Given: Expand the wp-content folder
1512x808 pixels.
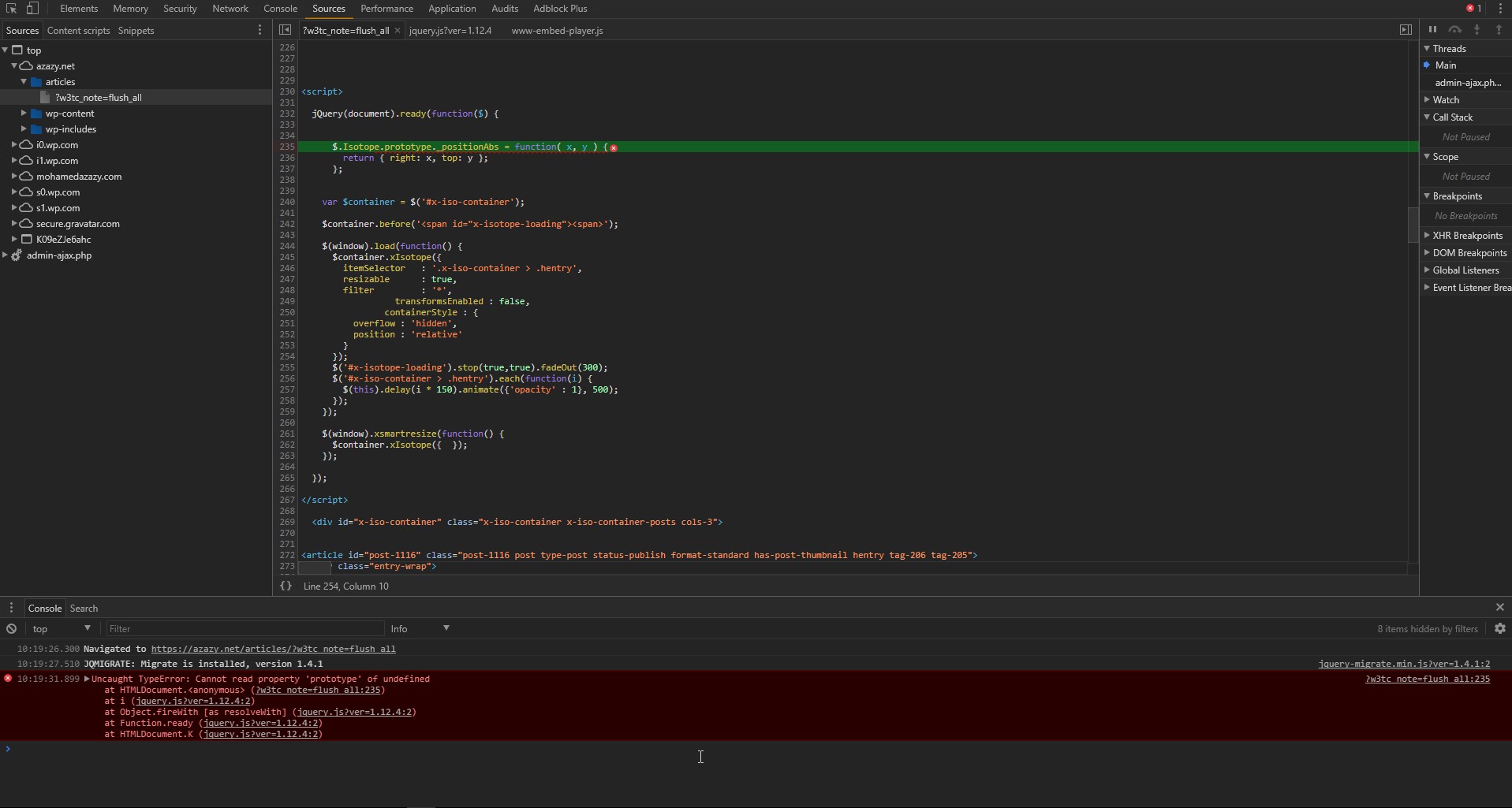Looking at the screenshot, I should click(24, 113).
